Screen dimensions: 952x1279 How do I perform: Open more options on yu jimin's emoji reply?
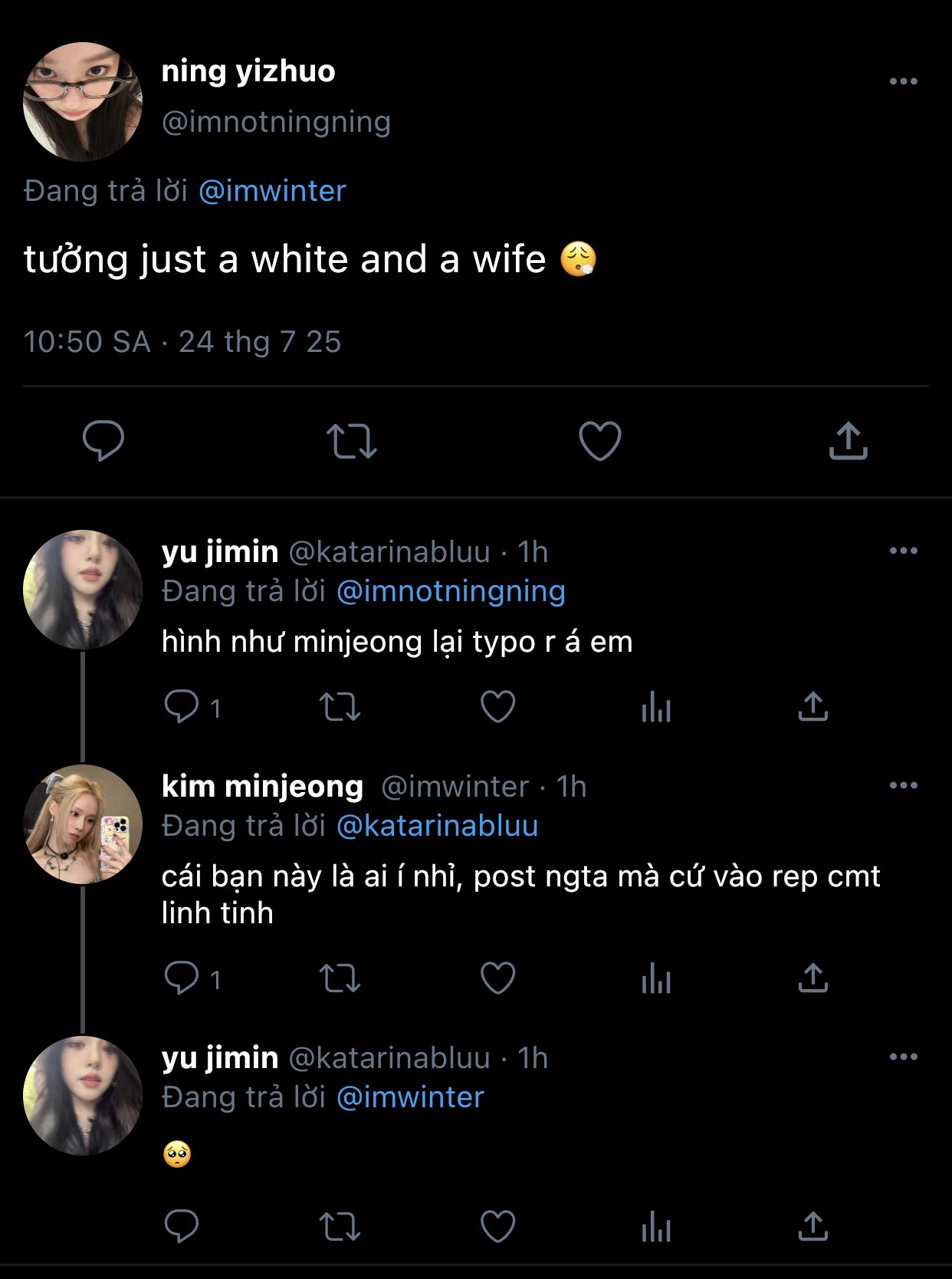(903, 1057)
